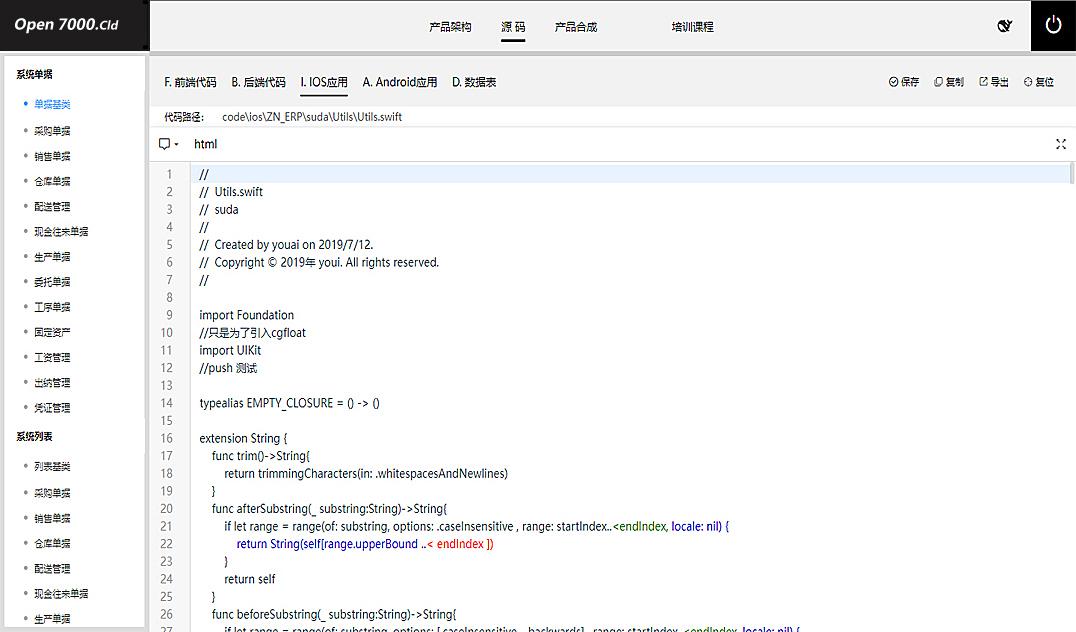Expand the code editor to fullscreen

1061,144
